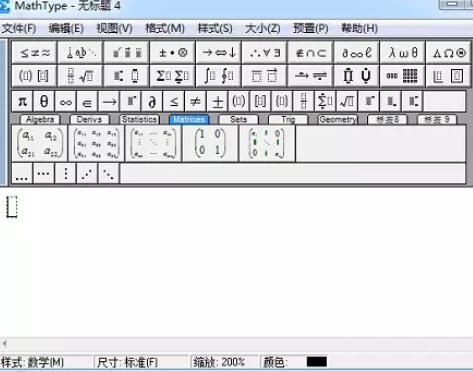This screenshot has height=372, width=473.
Task: Open the subscript and superscript templates palette
Action: [126, 76]
